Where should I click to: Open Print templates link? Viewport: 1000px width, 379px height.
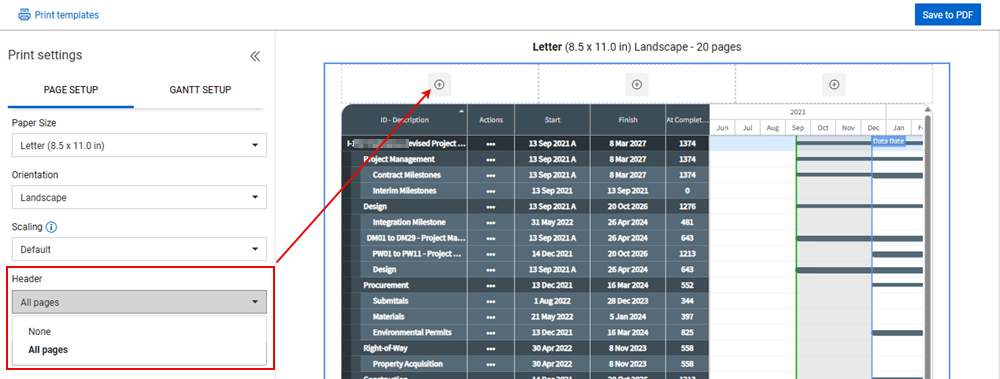point(66,15)
